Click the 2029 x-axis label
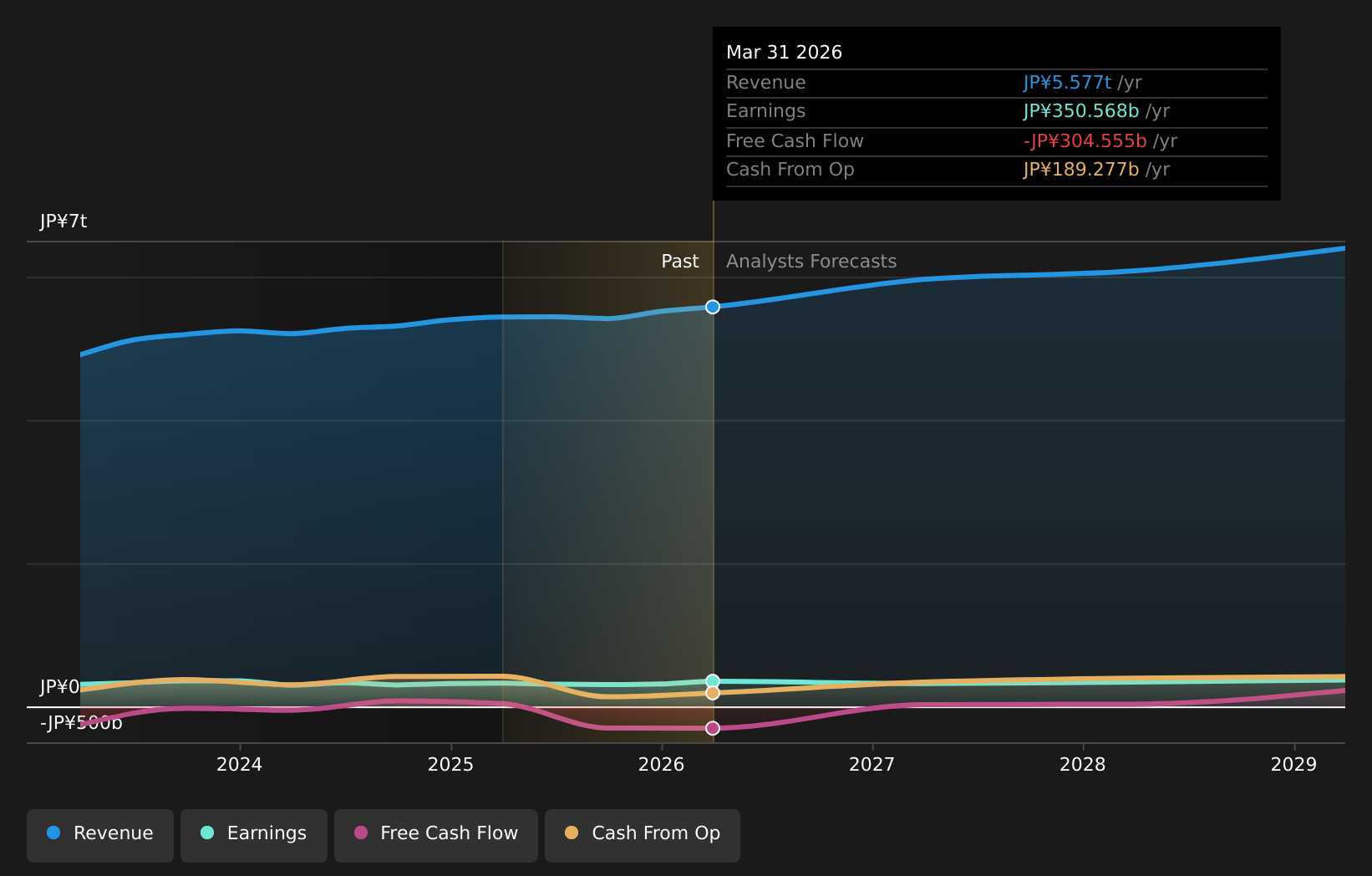Screen dimensions: 1372x876 pos(1294,765)
